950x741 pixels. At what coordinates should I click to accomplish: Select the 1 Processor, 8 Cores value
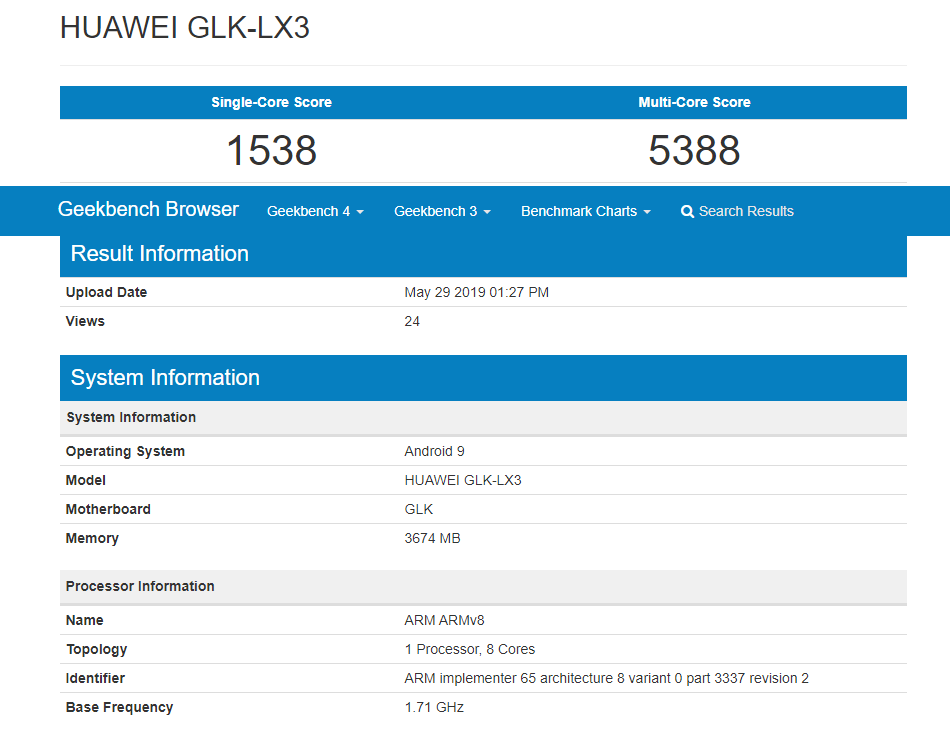click(x=470, y=650)
